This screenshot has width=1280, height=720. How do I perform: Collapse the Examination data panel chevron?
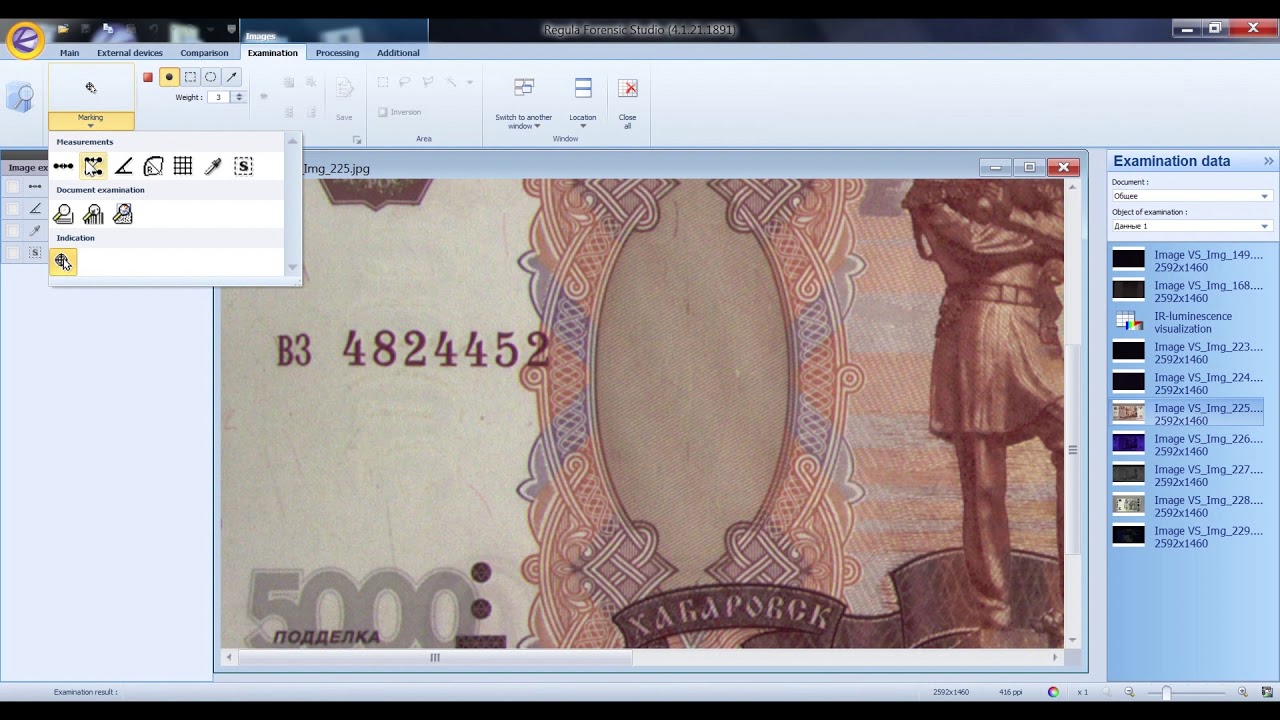(x=1269, y=161)
